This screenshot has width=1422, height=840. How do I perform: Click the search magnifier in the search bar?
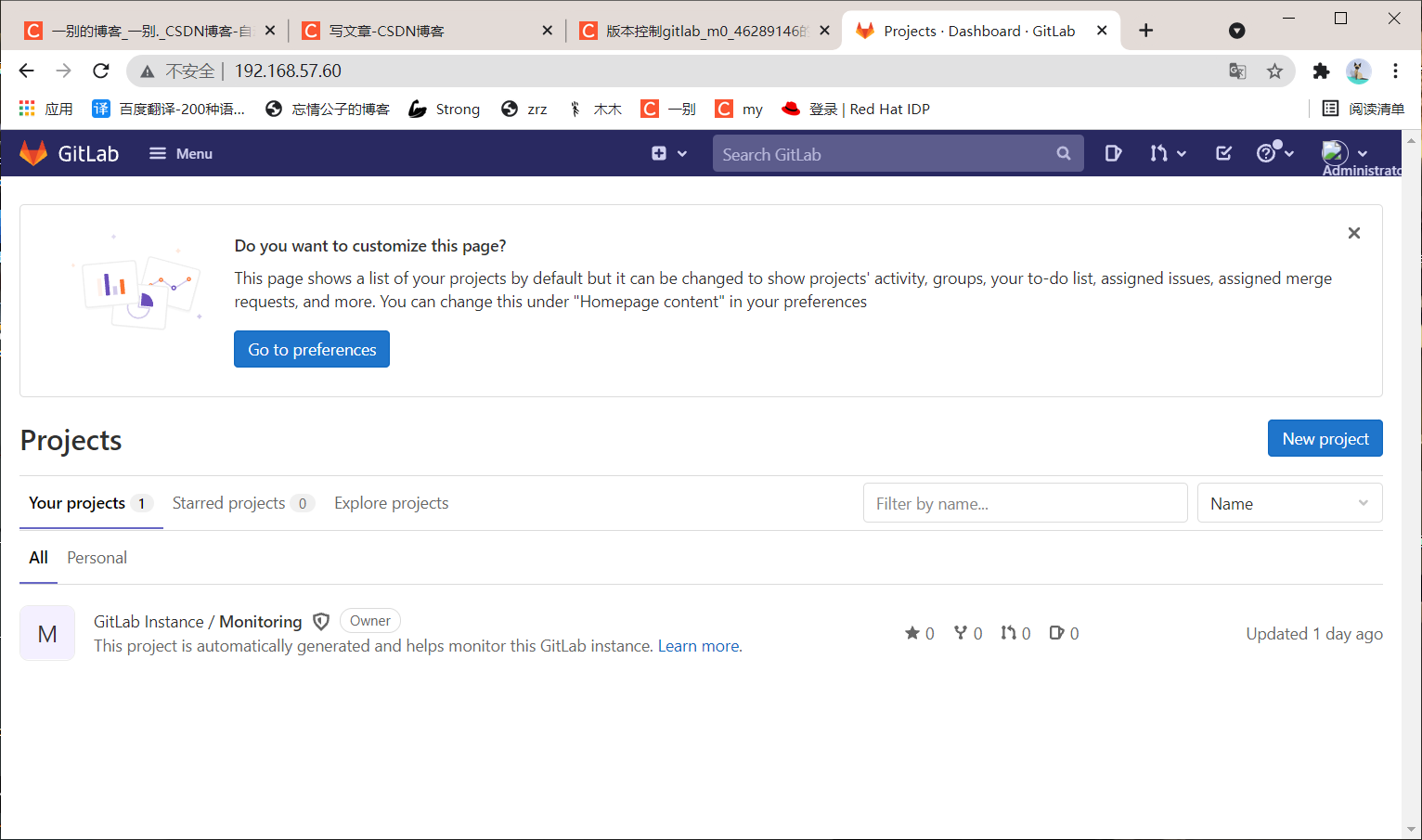tap(1063, 153)
